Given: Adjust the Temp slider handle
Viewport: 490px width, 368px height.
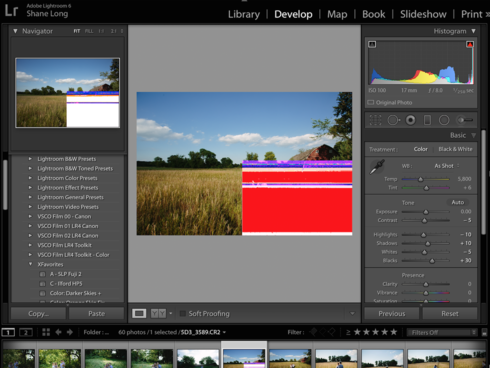Looking at the screenshot, I should tap(421, 179).
